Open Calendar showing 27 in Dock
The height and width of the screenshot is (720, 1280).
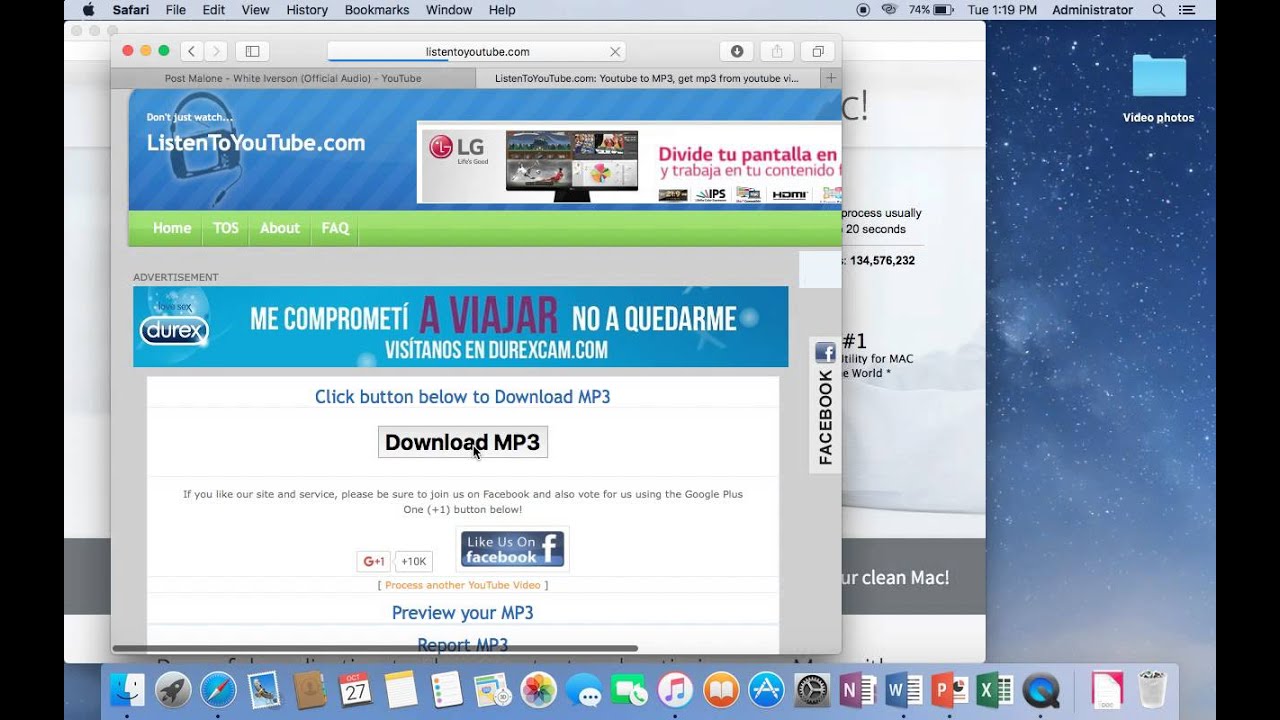click(355, 690)
